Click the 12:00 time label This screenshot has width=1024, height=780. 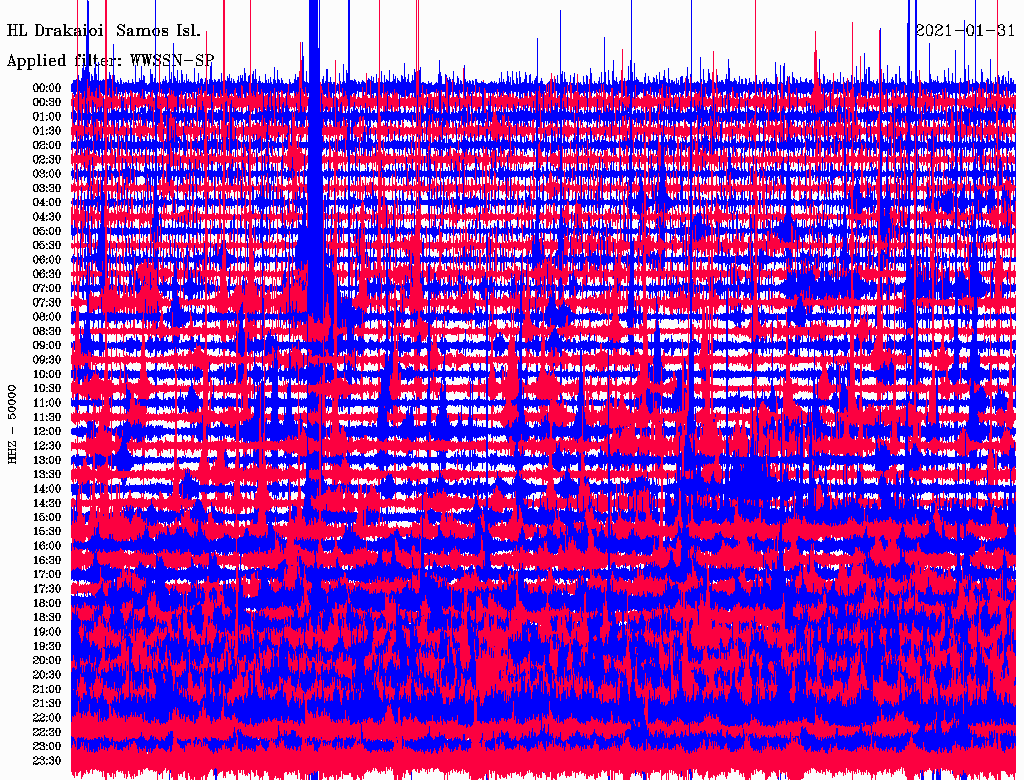(48, 432)
